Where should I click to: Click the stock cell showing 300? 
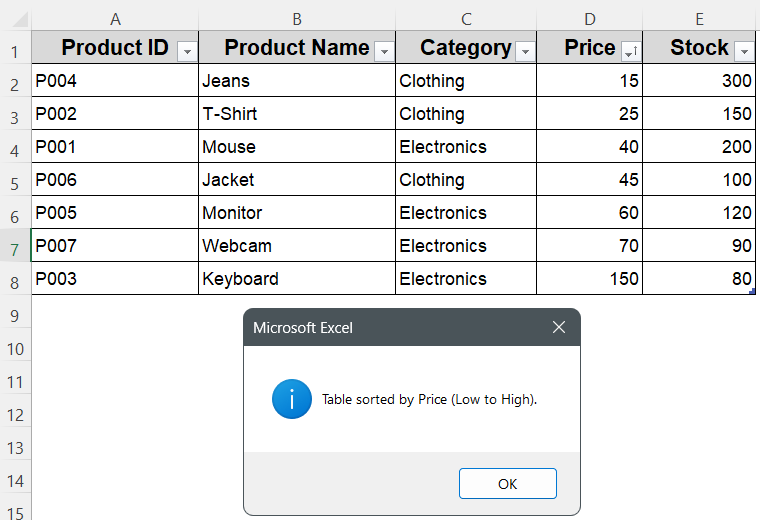(x=699, y=81)
